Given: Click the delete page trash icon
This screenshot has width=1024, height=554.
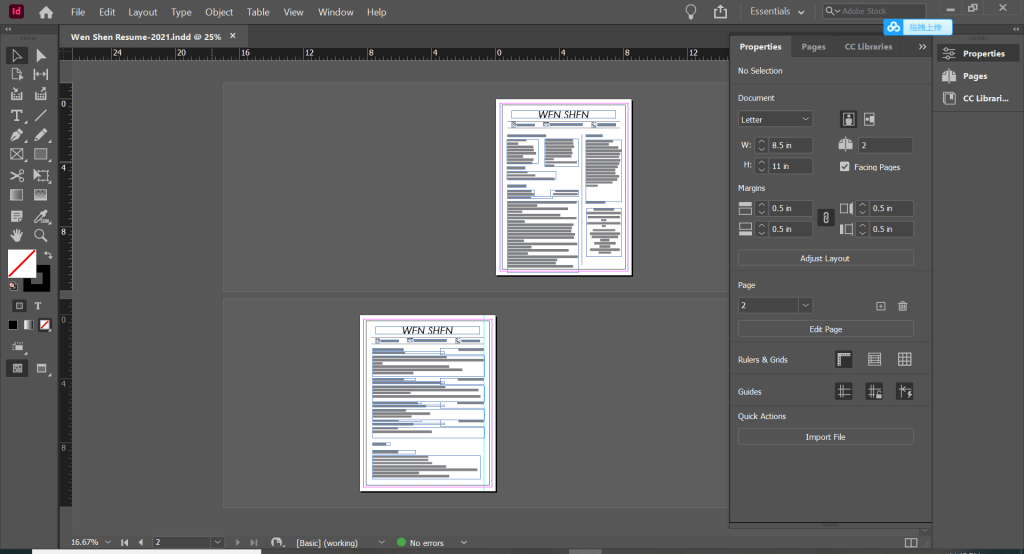Looking at the screenshot, I should pos(902,306).
